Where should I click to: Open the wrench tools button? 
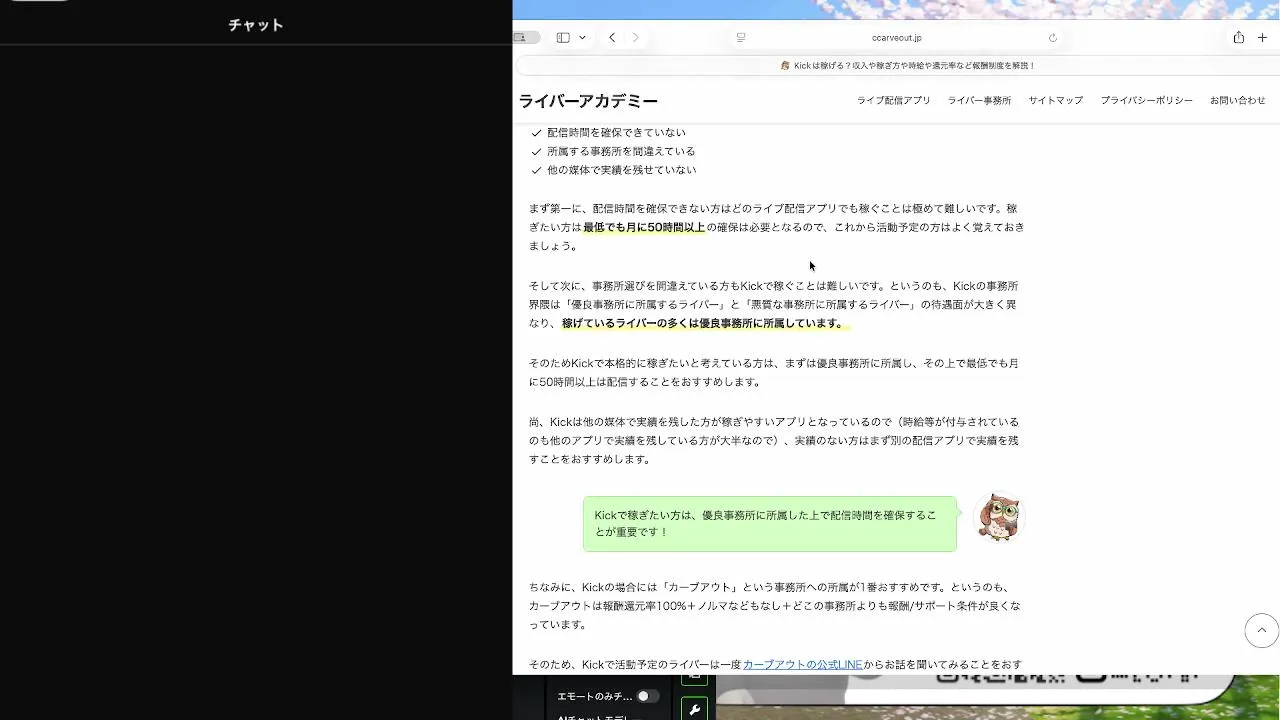point(695,710)
